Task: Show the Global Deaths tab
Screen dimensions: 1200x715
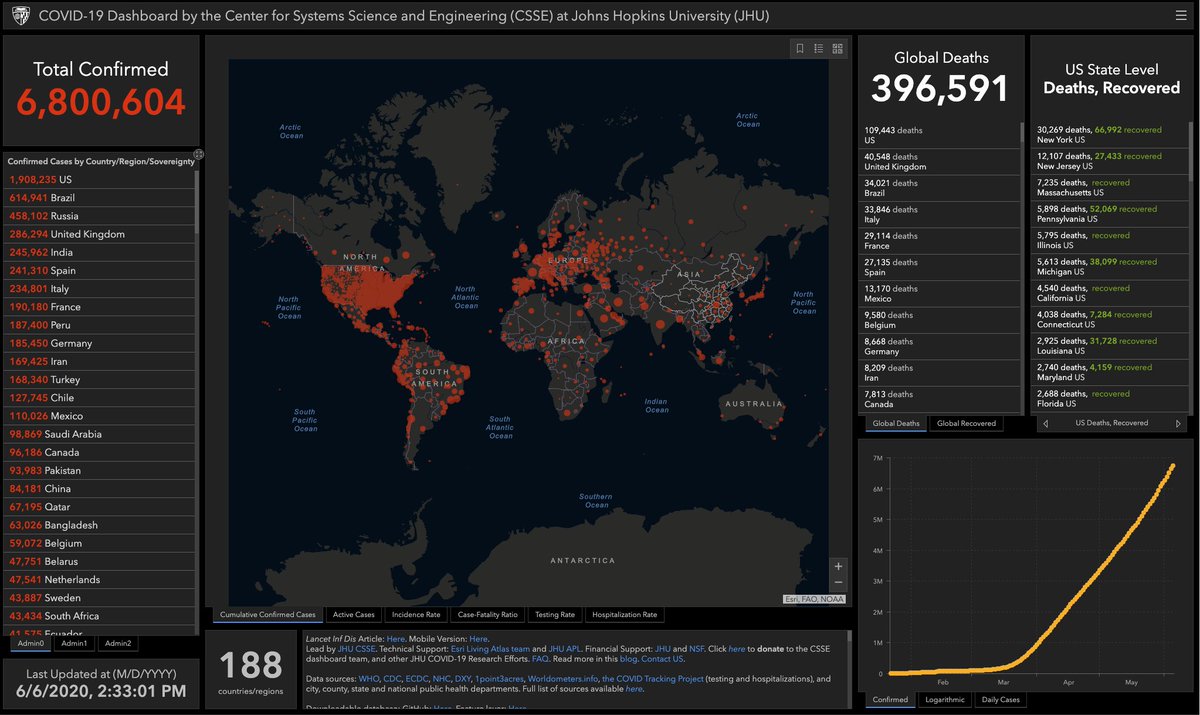Action: pyautogui.click(x=896, y=423)
